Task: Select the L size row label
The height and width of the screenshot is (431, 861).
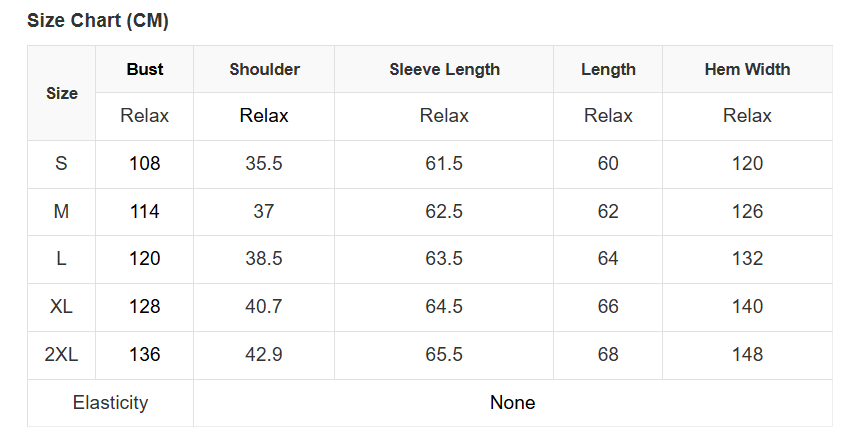Action: tap(62, 259)
